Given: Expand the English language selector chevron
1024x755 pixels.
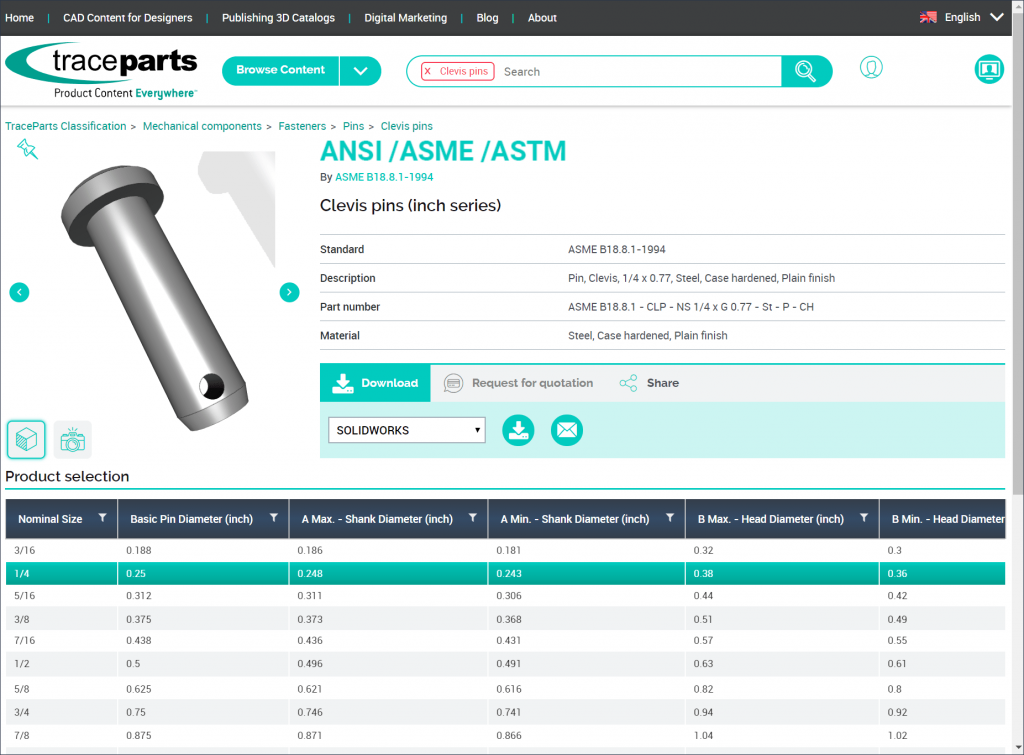Looking at the screenshot, I should coord(997,17).
